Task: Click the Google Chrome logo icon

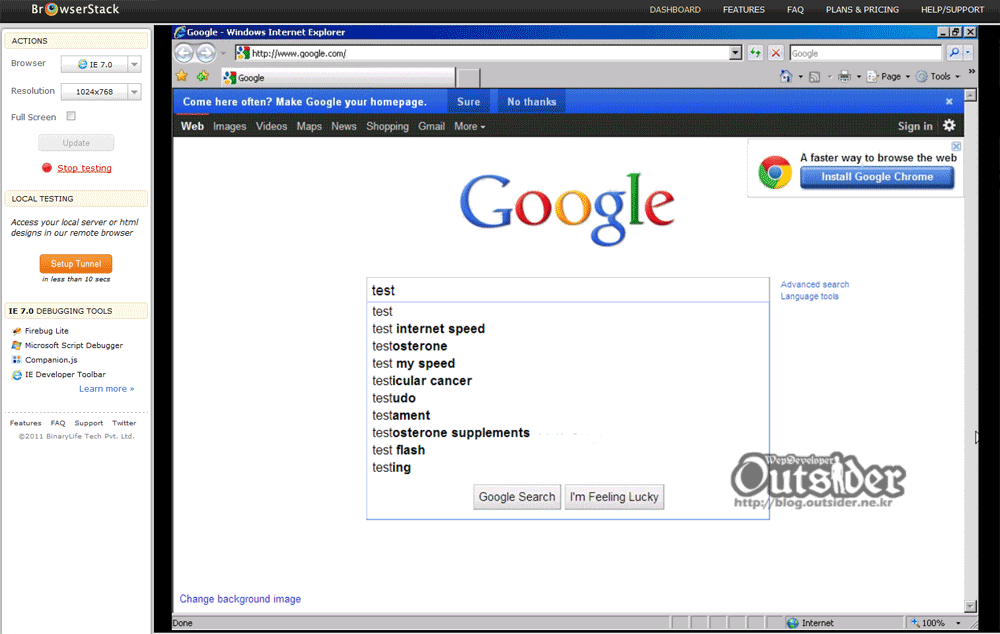Action: point(775,172)
